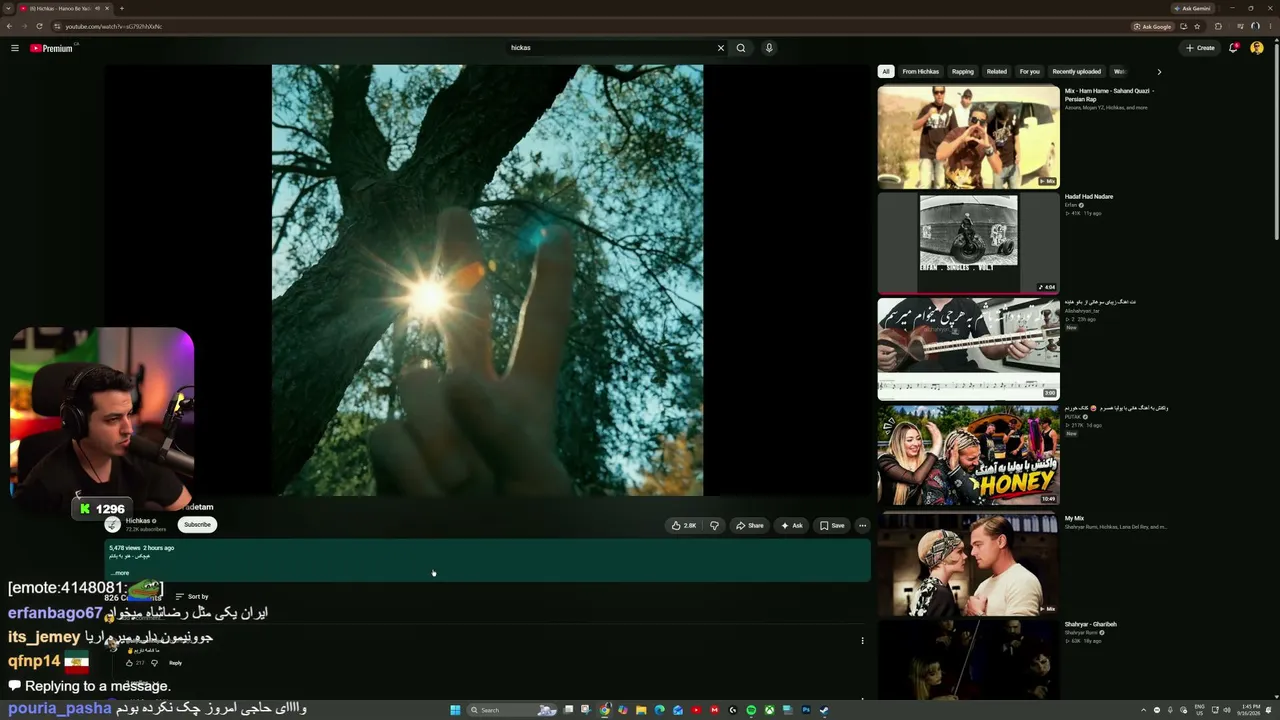Open the YouTube hamburger guide menu

click(15, 48)
